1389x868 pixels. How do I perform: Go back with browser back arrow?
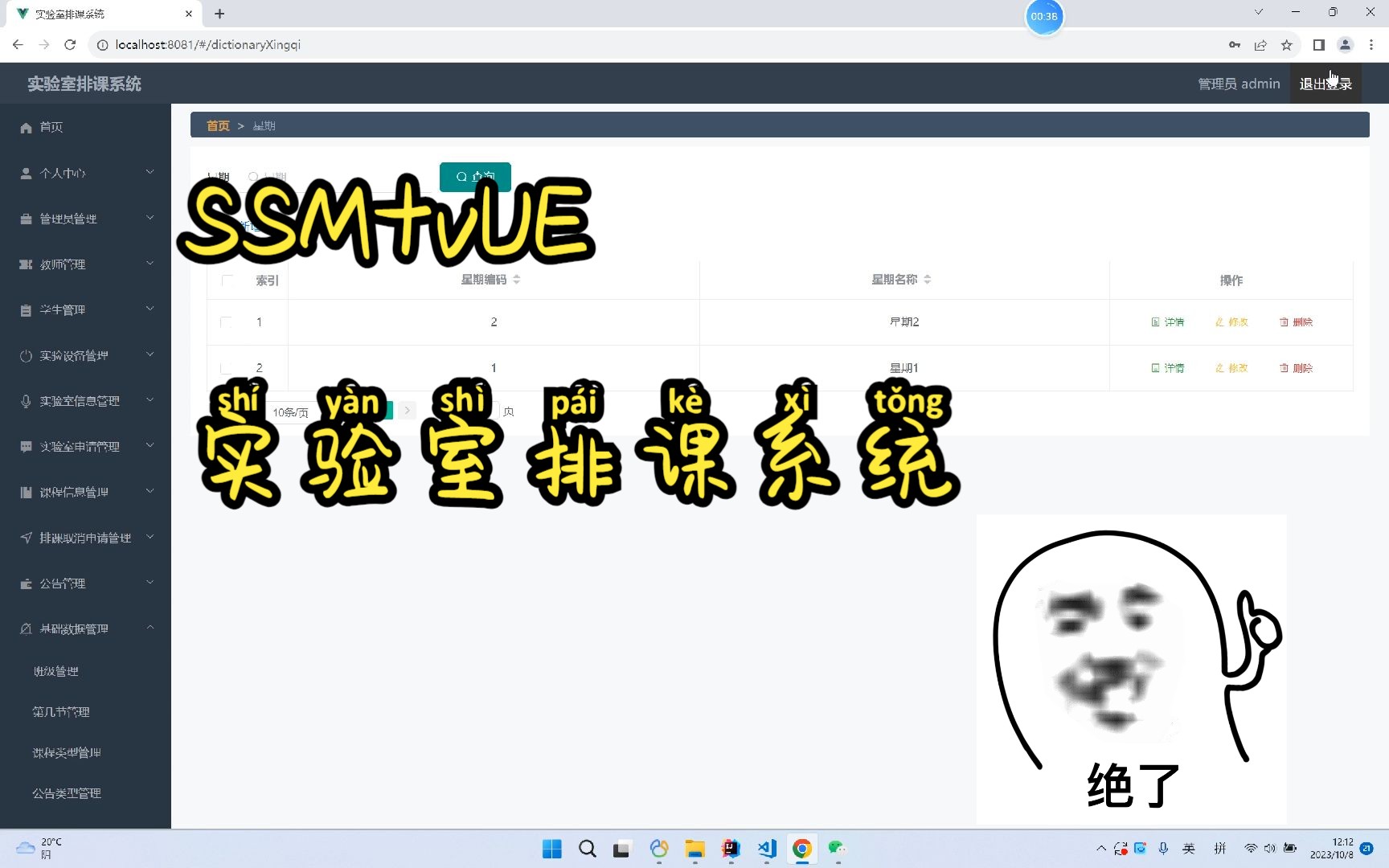coord(18,45)
